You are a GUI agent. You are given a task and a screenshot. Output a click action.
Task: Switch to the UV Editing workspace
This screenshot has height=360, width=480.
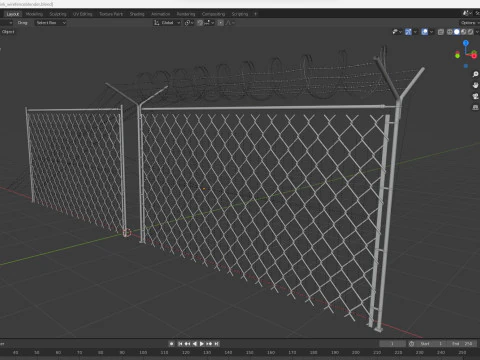point(82,14)
